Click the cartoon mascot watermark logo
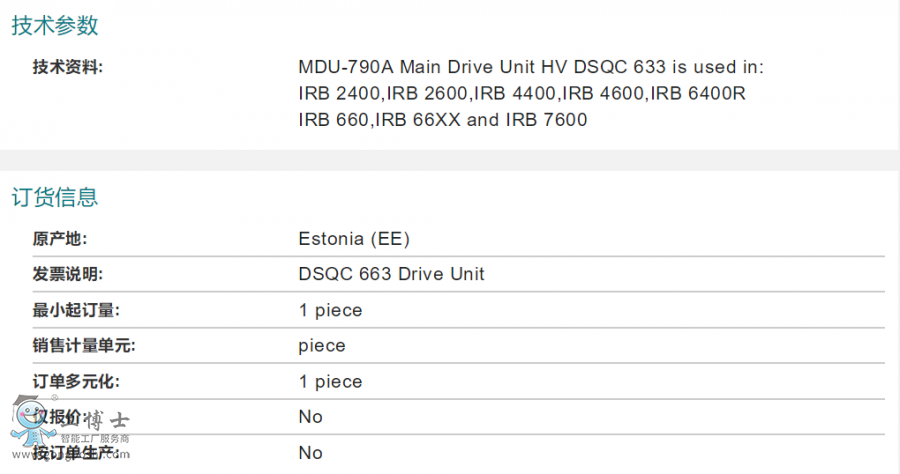The height and width of the screenshot is (474, 900). click(x=33, y=422)
